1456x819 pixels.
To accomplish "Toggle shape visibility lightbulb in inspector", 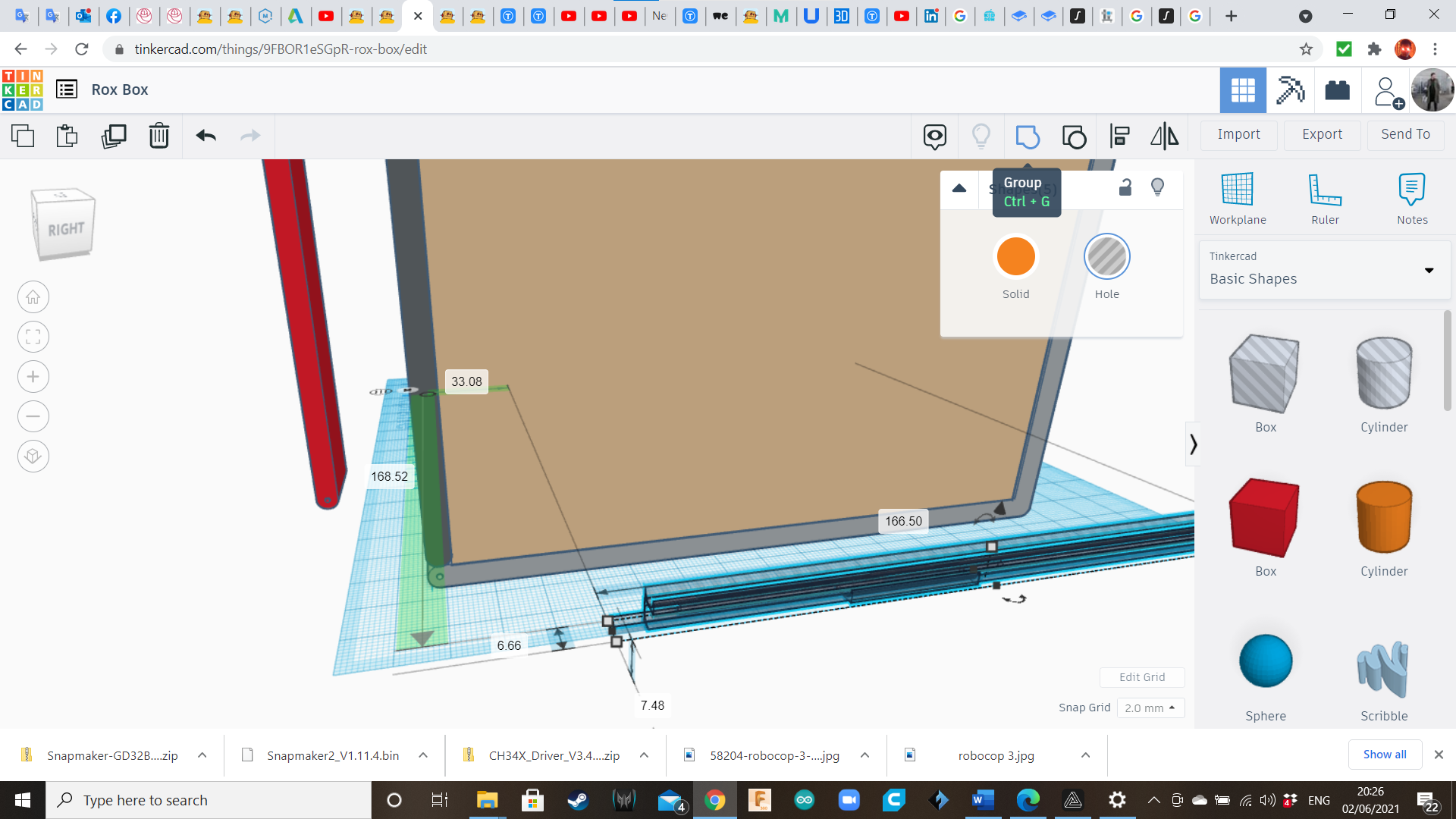I will [x=1157, y=187].
